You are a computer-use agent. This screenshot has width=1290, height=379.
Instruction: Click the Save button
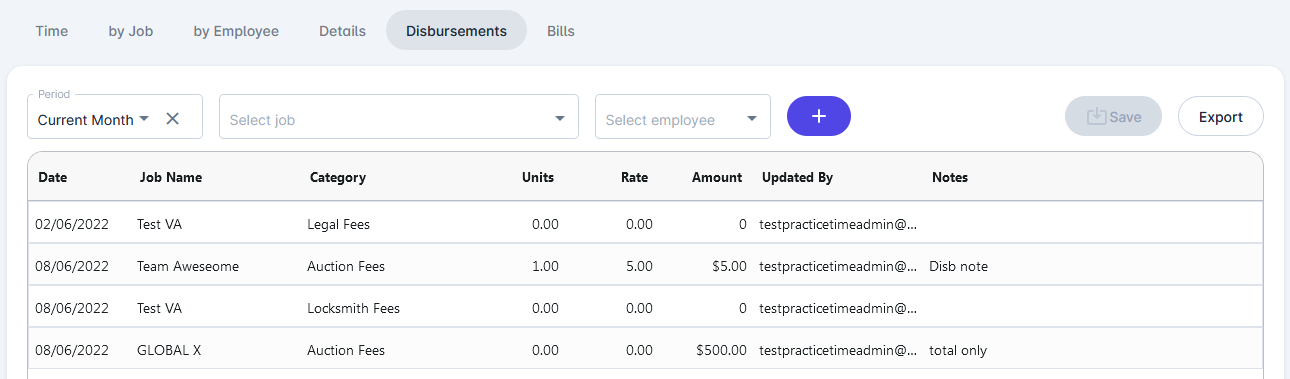(1113, 116)
